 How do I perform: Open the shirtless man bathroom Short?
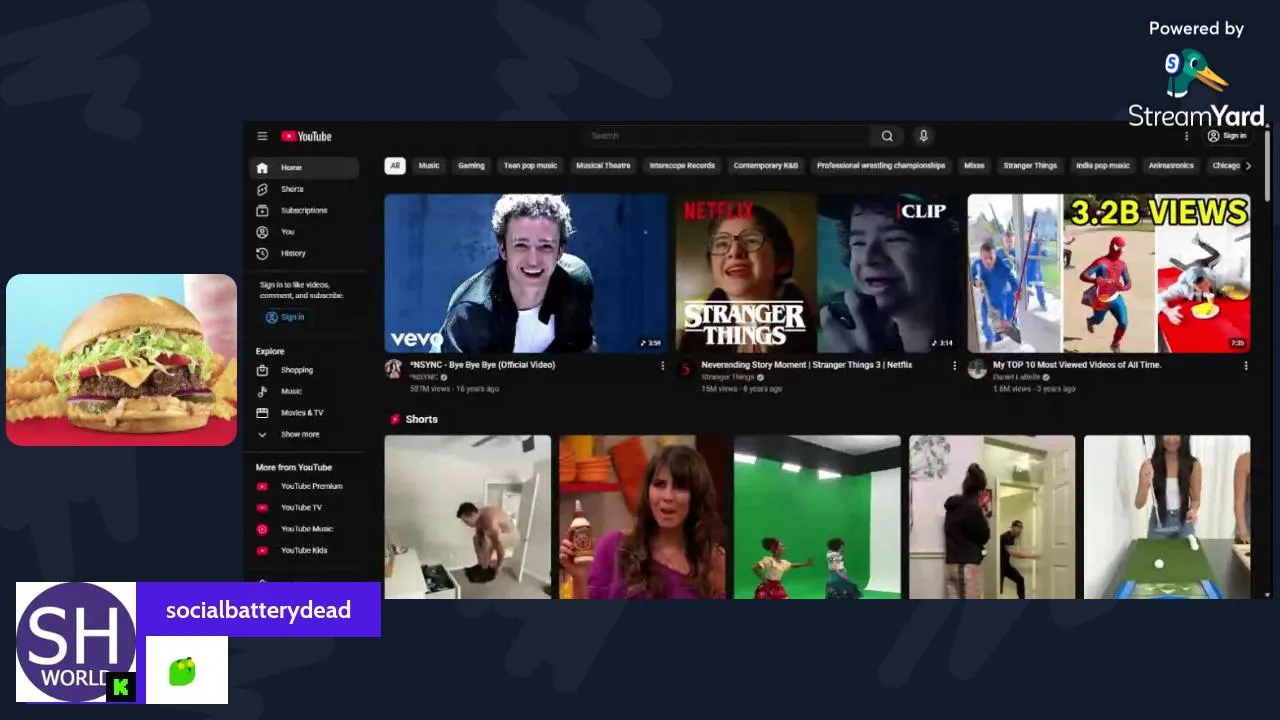click(468, 517)
